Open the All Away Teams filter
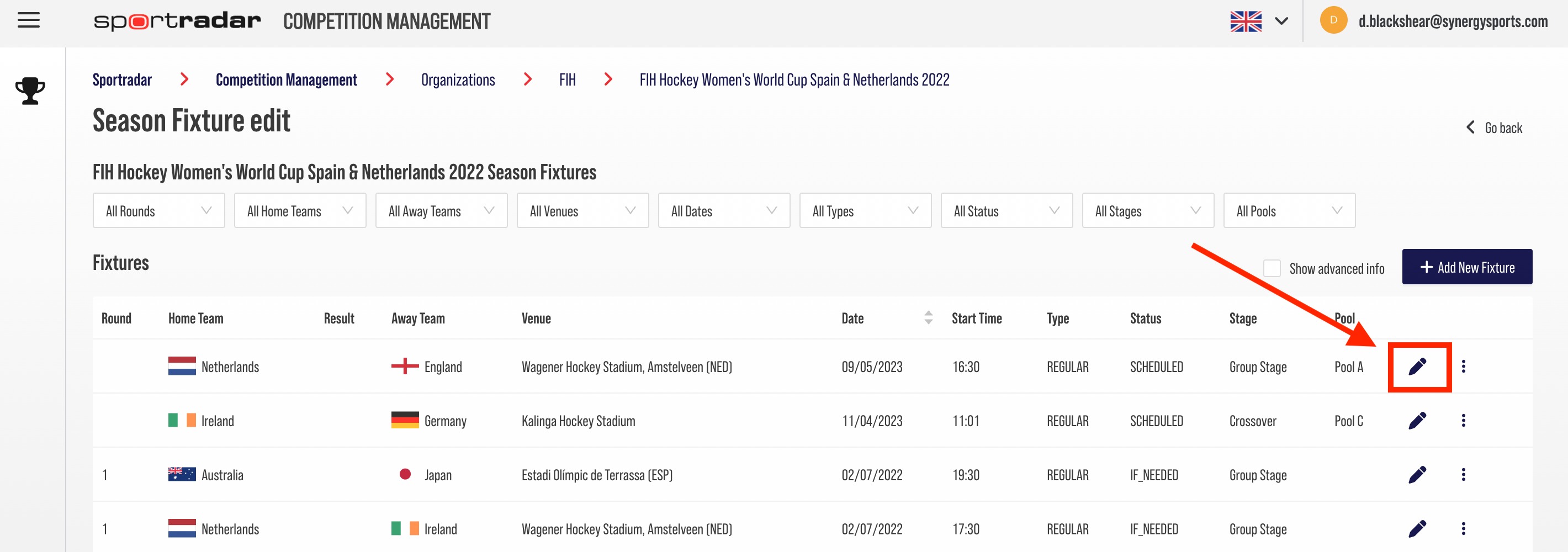The height and width of the screenshot is (552, 1568). (441, 210)
